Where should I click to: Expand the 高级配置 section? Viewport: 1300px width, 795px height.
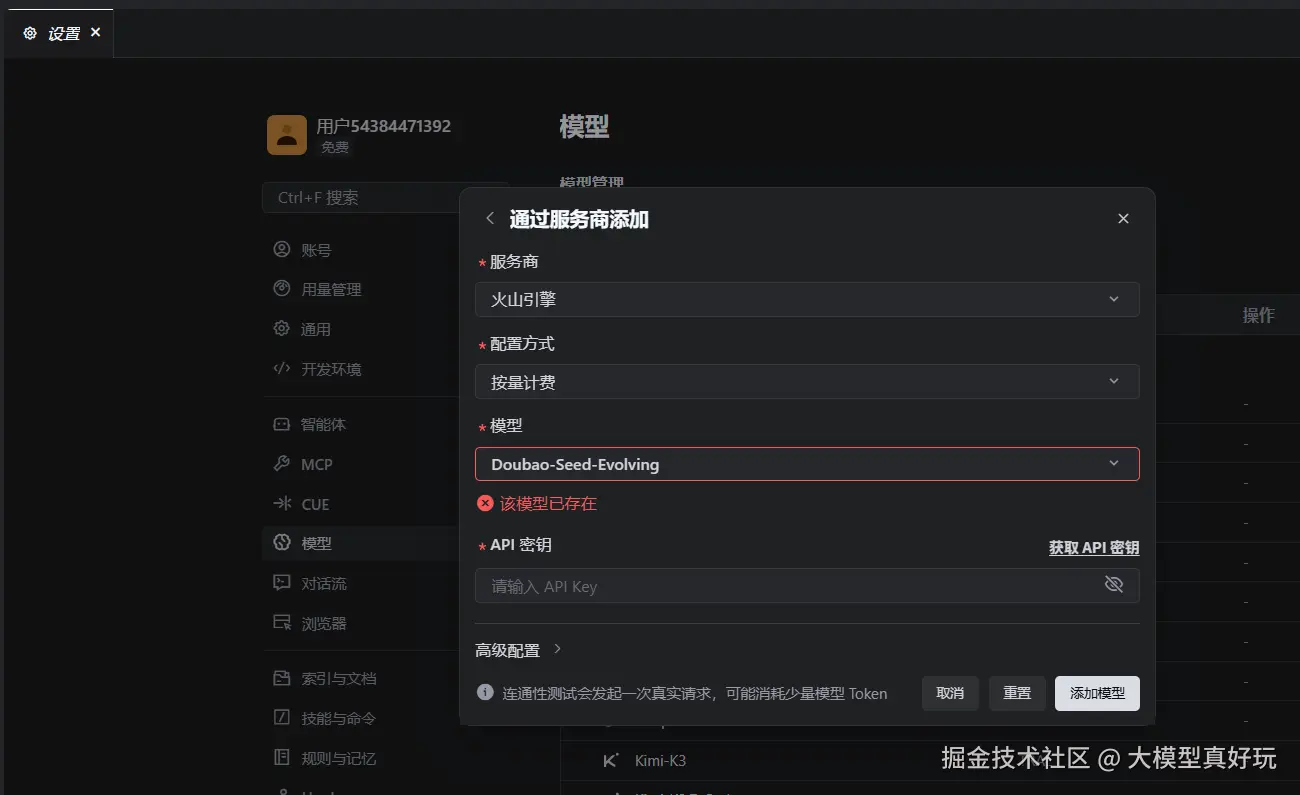[x=519, y=650]
